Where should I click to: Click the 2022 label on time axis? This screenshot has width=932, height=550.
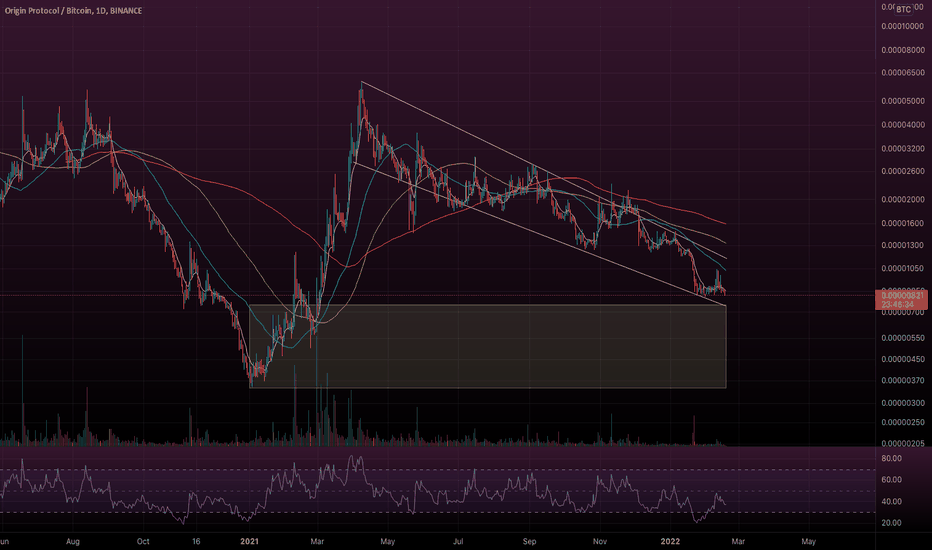(x=670, y=542)
